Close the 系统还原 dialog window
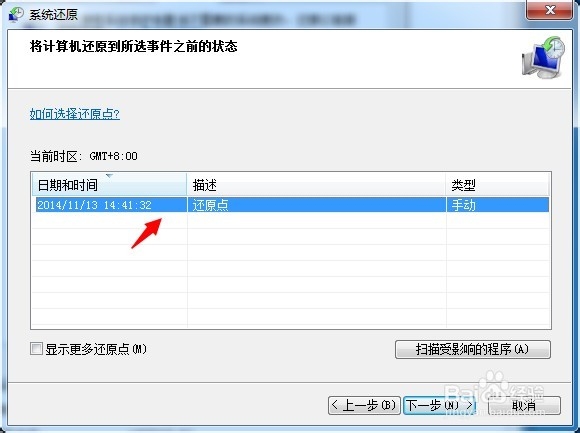Image resolution: width=580 pixels, height=433 pixels. tap(549, 10)
